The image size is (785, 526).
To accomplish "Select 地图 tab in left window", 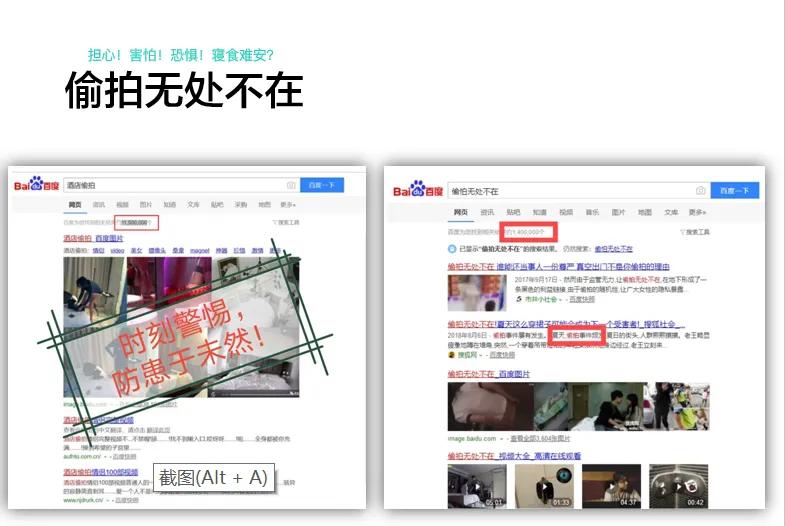I will pyautogui.click(x=264, y=205).
